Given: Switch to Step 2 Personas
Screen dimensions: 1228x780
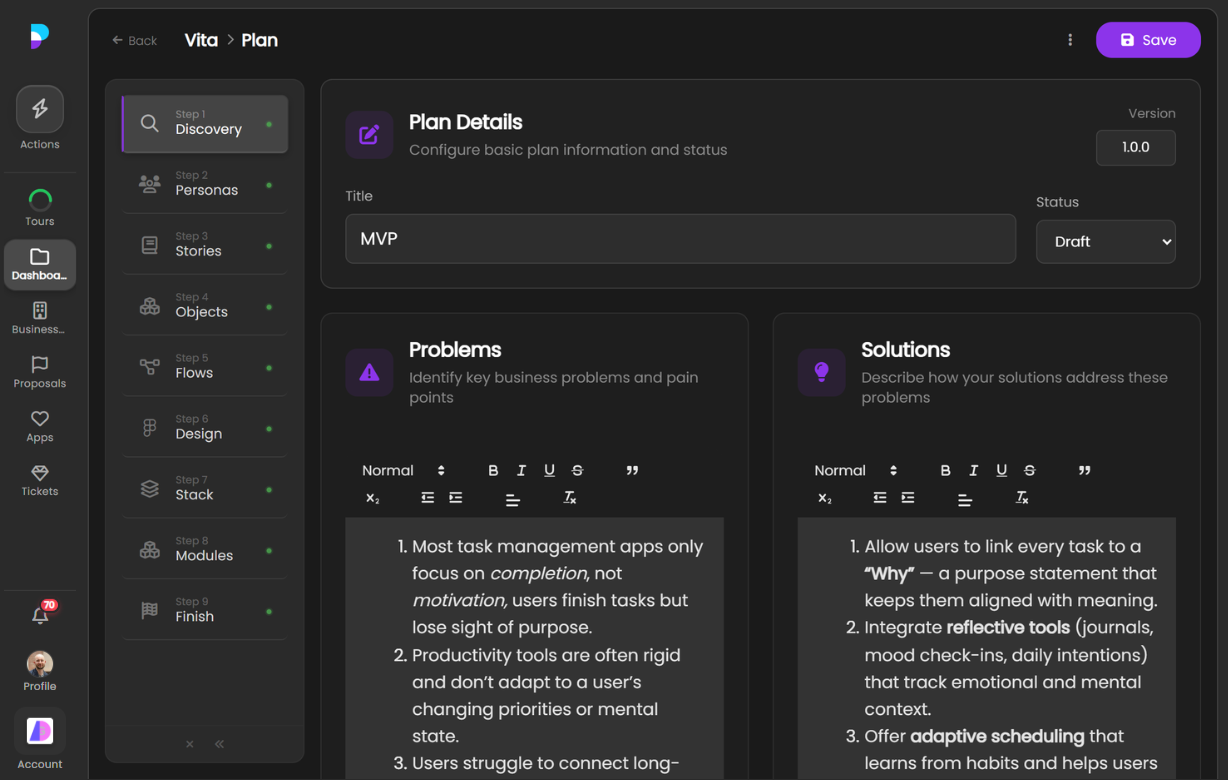Looking at the screenshot, I should pos(204,183).
